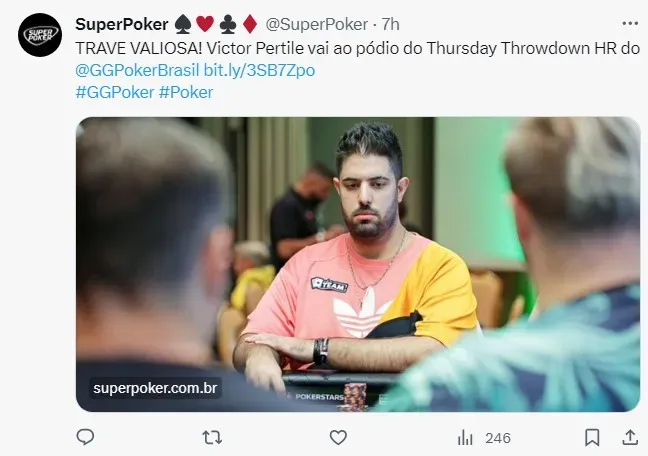The height and width of the screenshot is (456, 648).
Task: Click the superpoker.com.br domain label
Action: coord(155,388)
